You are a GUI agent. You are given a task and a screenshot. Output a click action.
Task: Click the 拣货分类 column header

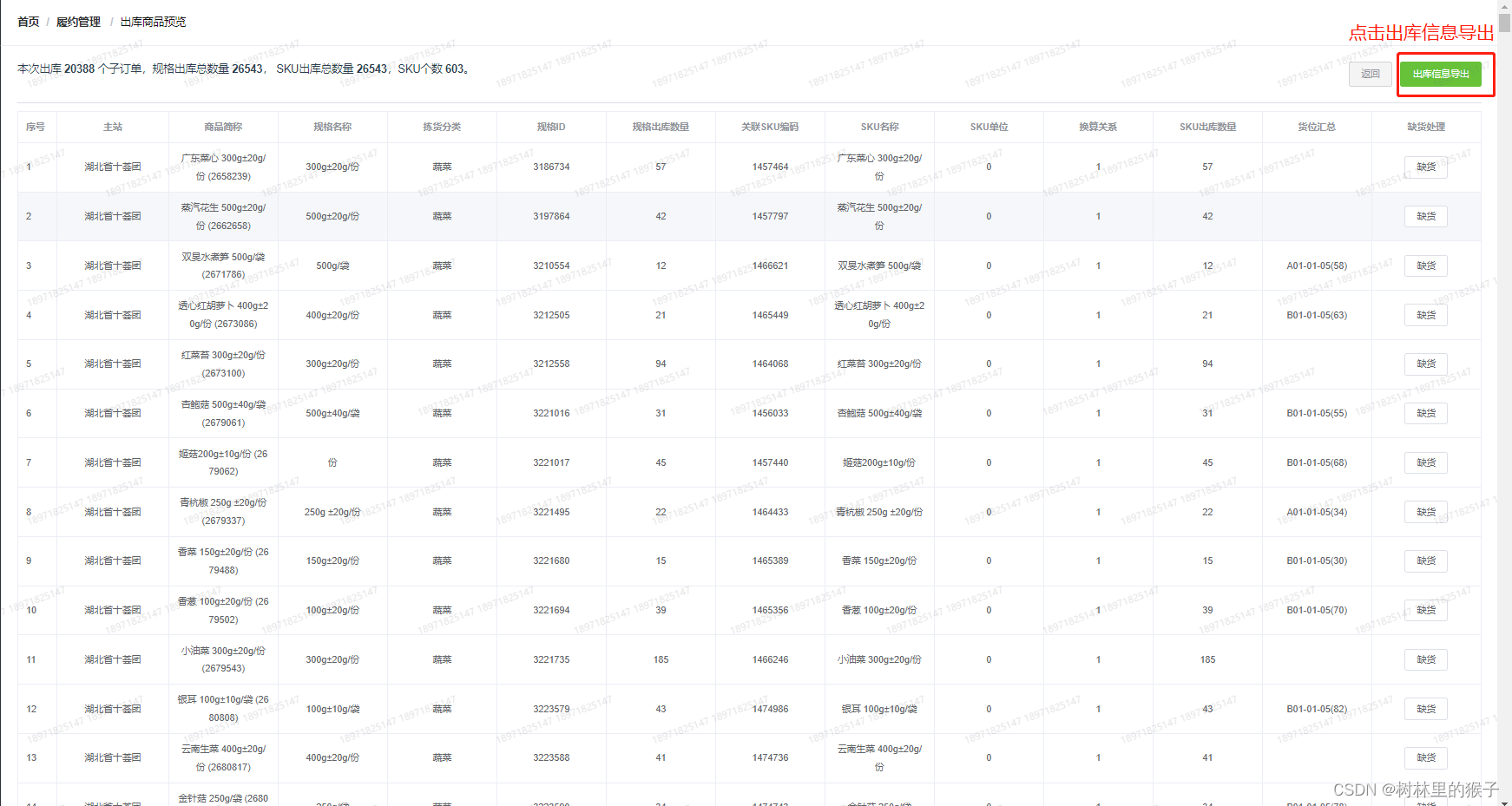(442, 127)
